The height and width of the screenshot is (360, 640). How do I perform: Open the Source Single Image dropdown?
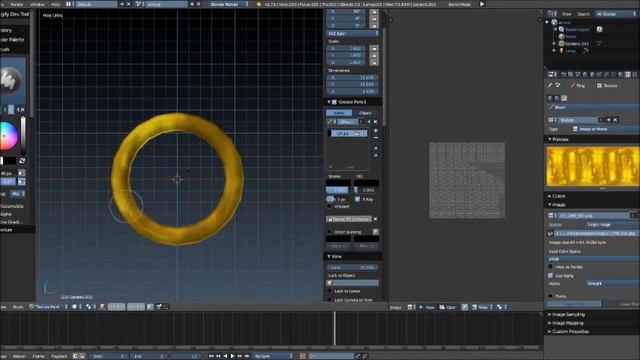coord(612,224)
